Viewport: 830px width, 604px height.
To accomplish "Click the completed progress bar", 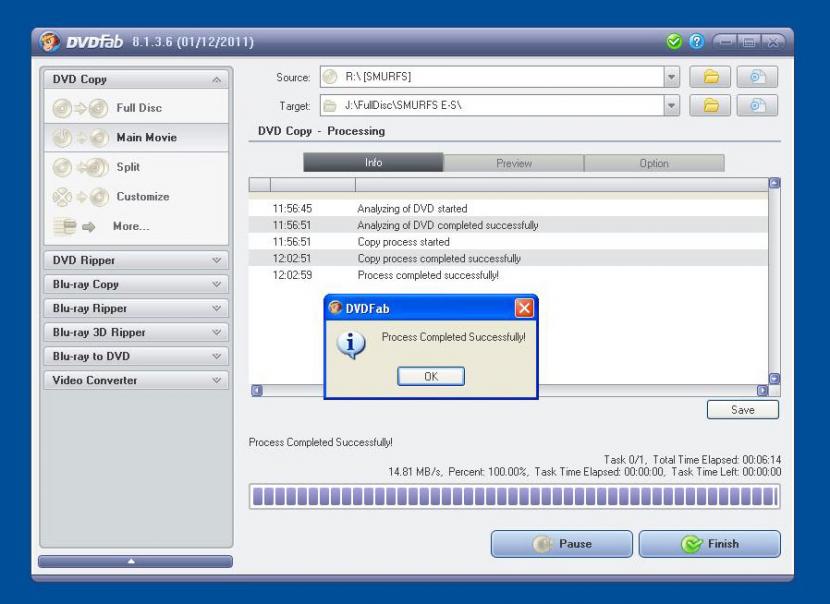I will (x=515, y=497).
